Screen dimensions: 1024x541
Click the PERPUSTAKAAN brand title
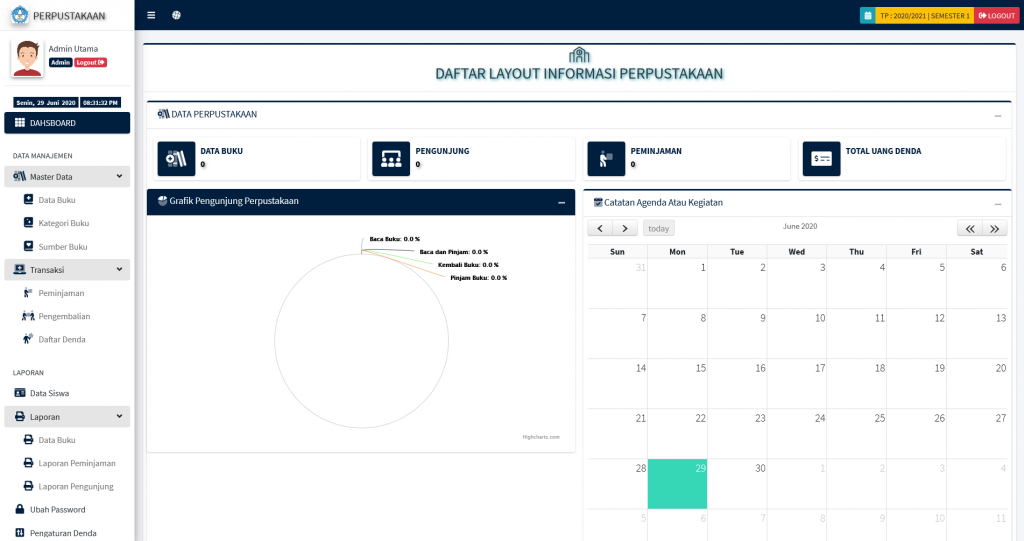tap(69, 16)
